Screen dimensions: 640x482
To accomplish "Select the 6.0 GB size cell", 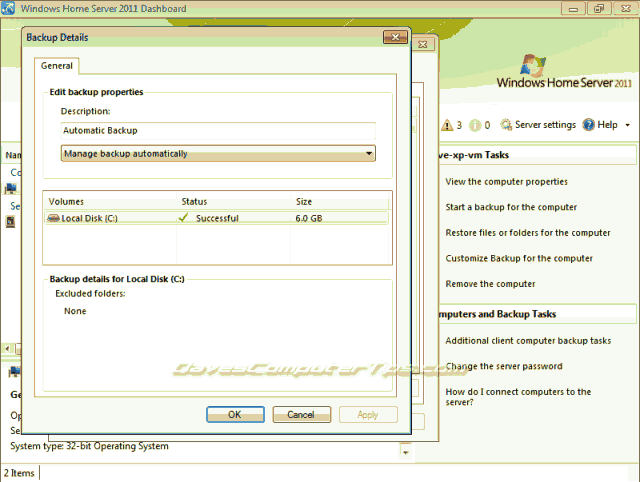I will [309, 218].
